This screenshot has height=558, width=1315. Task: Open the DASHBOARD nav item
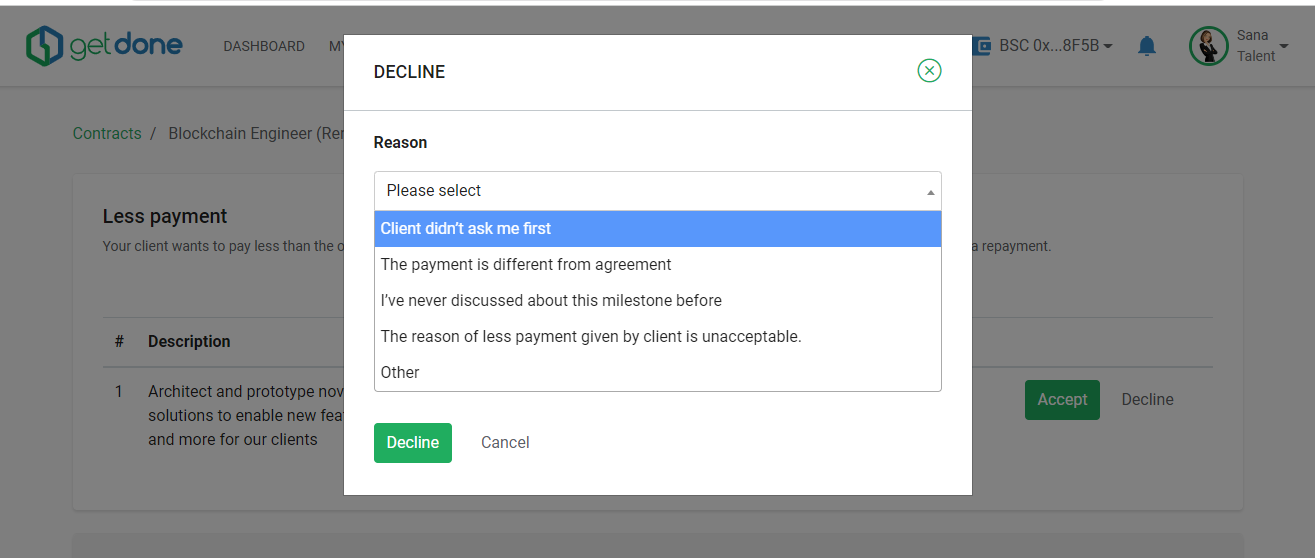[264, 46]
